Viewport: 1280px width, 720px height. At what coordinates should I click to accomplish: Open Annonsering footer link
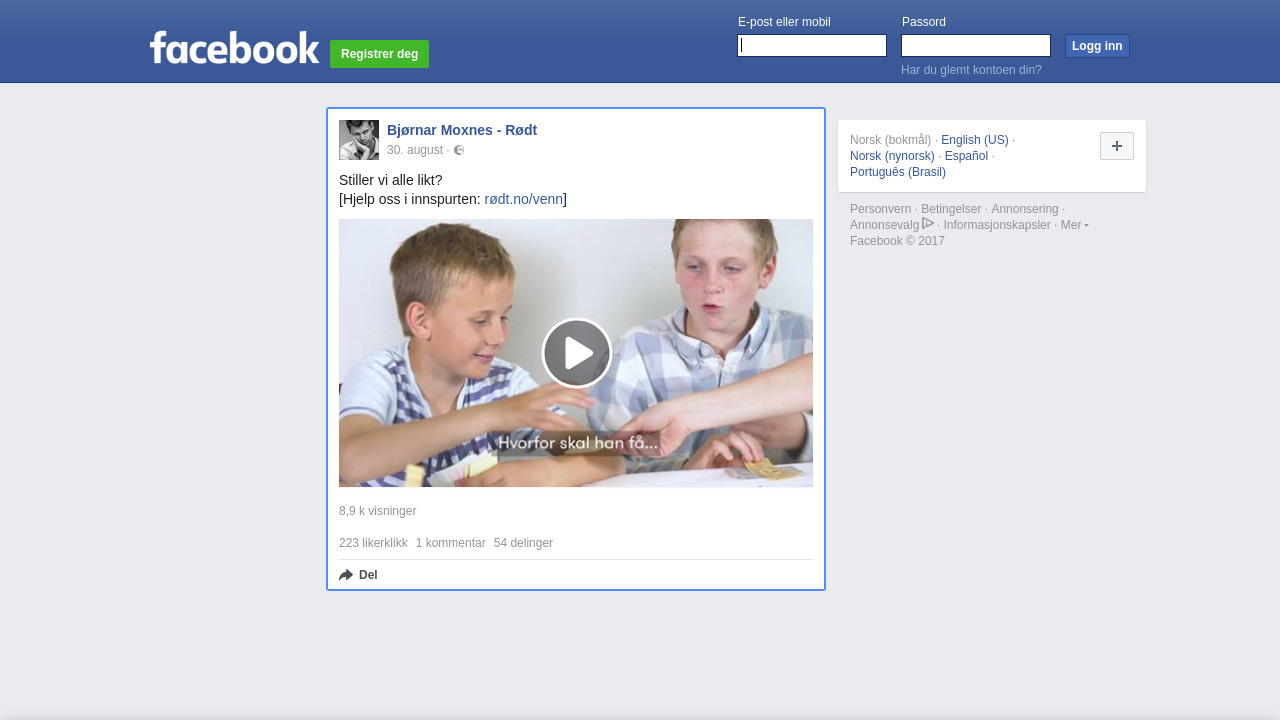[1025, 209]
